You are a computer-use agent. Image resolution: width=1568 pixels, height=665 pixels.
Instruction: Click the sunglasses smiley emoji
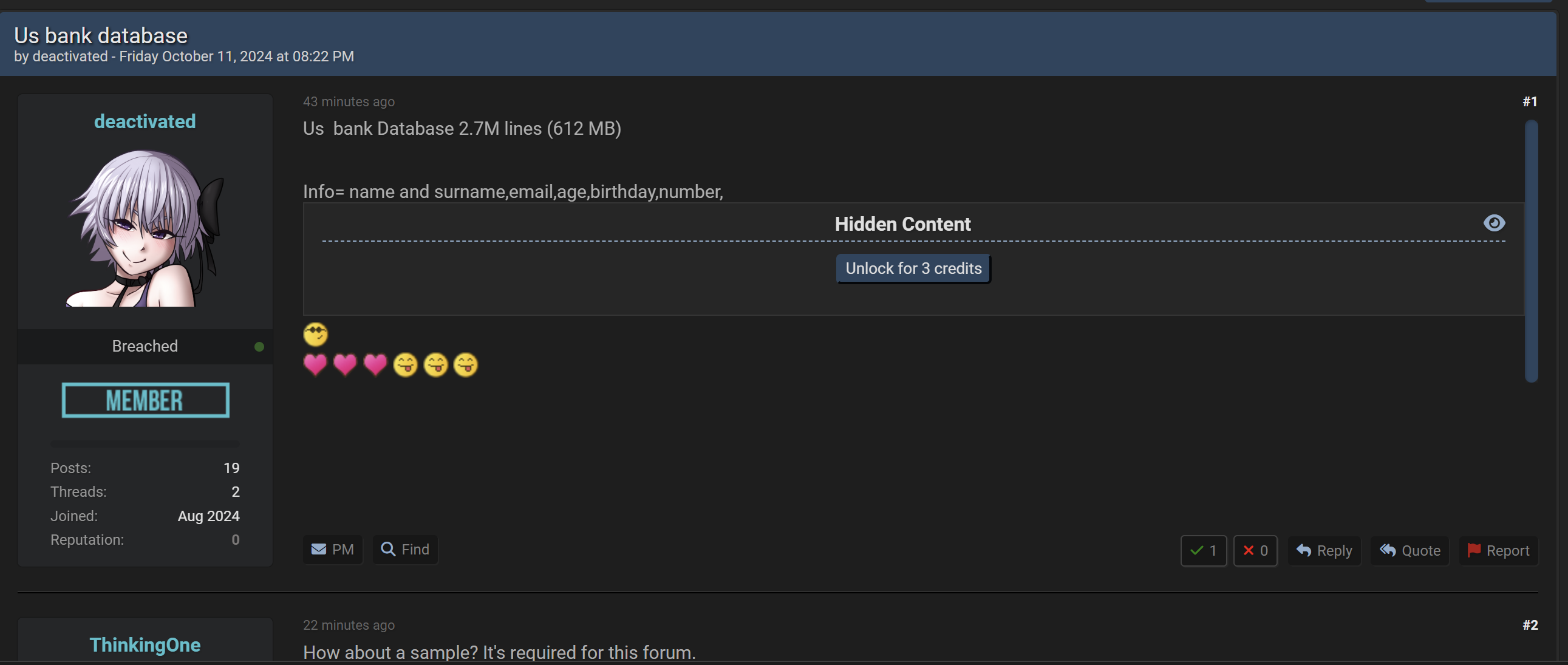click(x=315, y=335)
